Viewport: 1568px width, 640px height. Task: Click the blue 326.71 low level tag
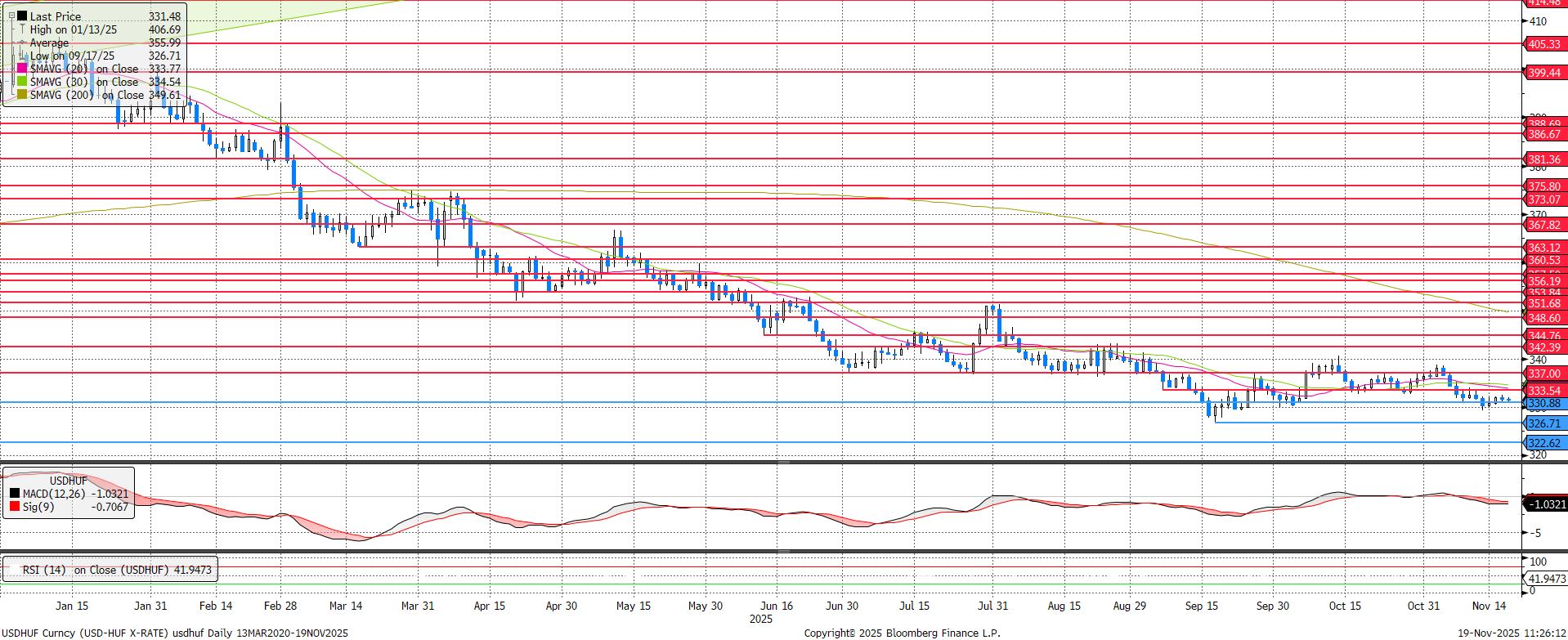click(1543, 423)
